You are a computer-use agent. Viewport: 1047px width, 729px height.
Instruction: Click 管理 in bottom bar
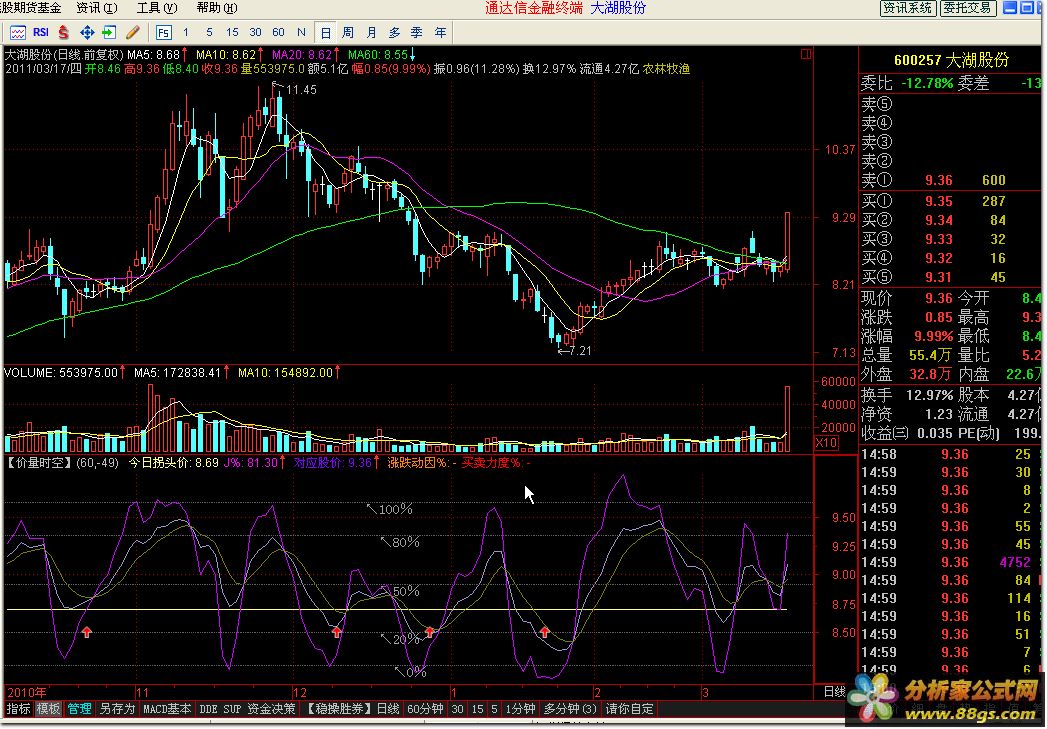(79, 709)
